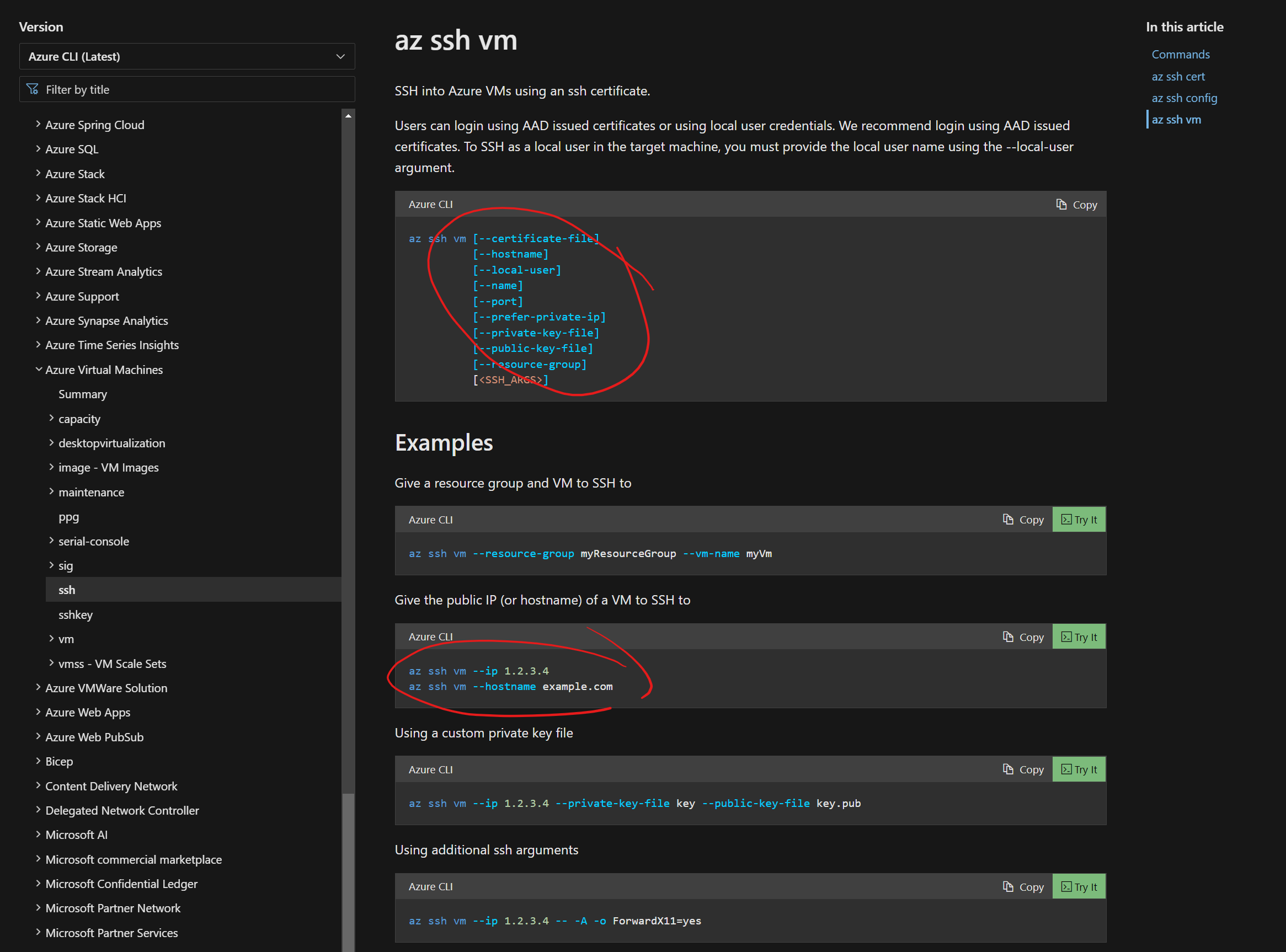1286x952 pixels.
Task: Open the Azure CLI version dropdown
Action: (x=187, y=56)
